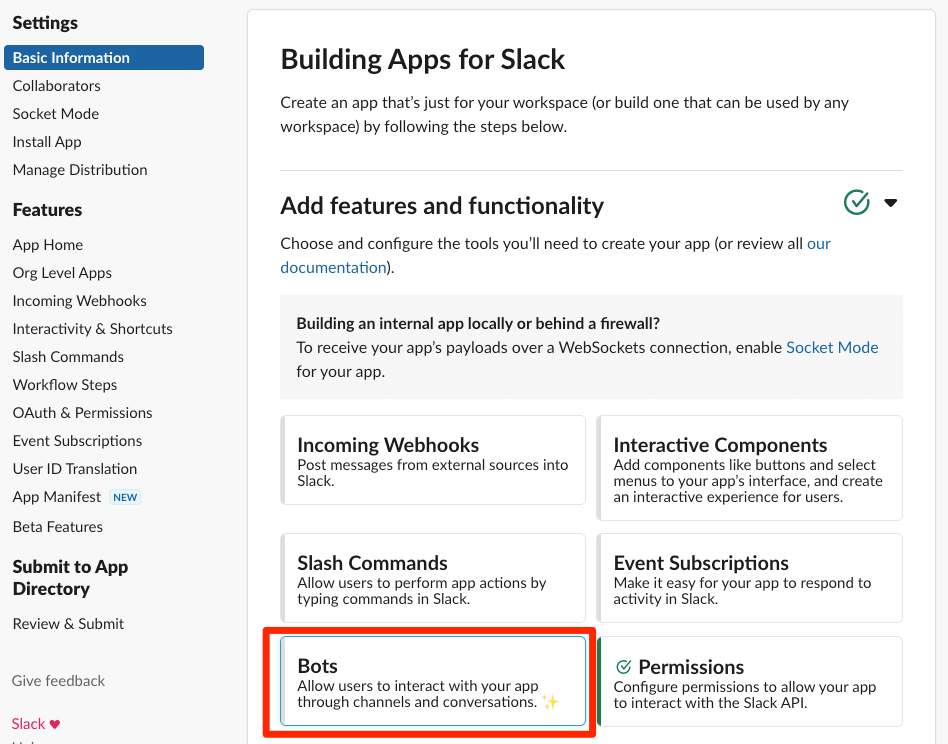Click the Permissions checkmark icon
This screenshot has width=948, height=744.
[x=624, y=667]
